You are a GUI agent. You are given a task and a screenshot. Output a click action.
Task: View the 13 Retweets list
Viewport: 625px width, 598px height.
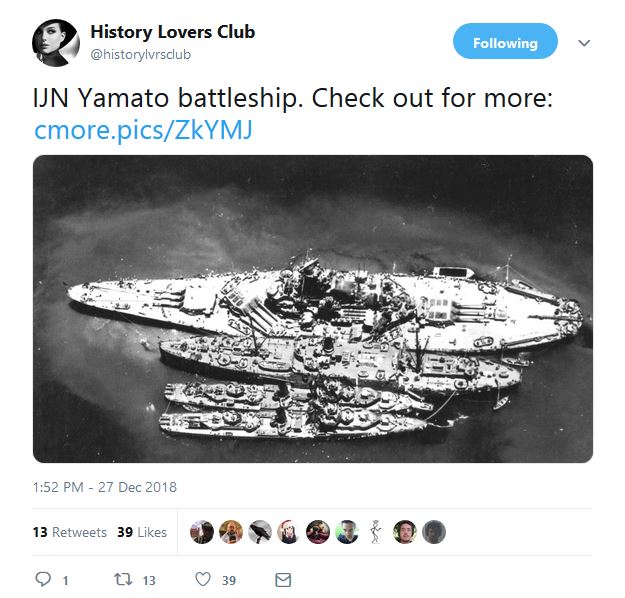pos(70,532)
